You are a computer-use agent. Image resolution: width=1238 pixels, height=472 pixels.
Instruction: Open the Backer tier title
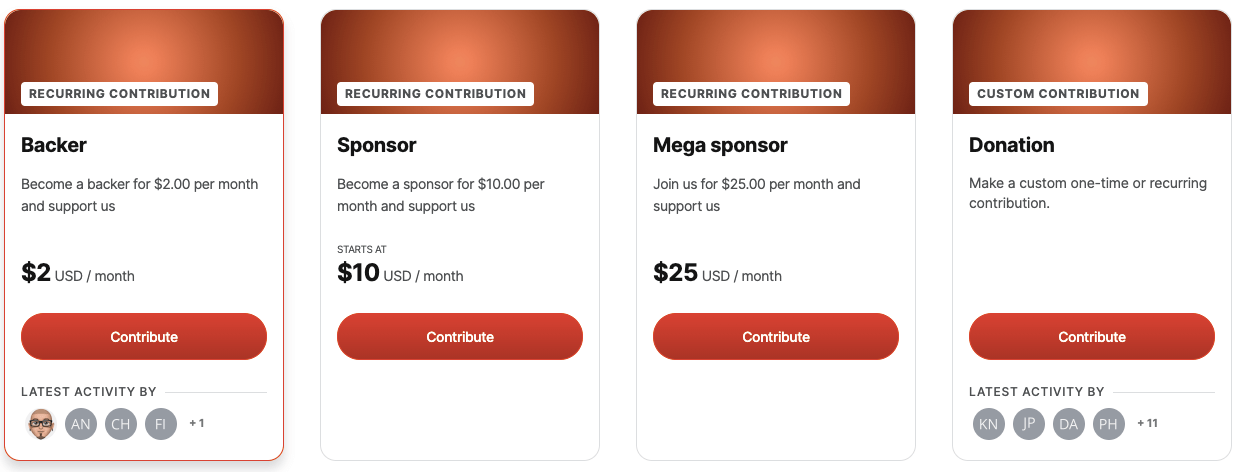54,145
